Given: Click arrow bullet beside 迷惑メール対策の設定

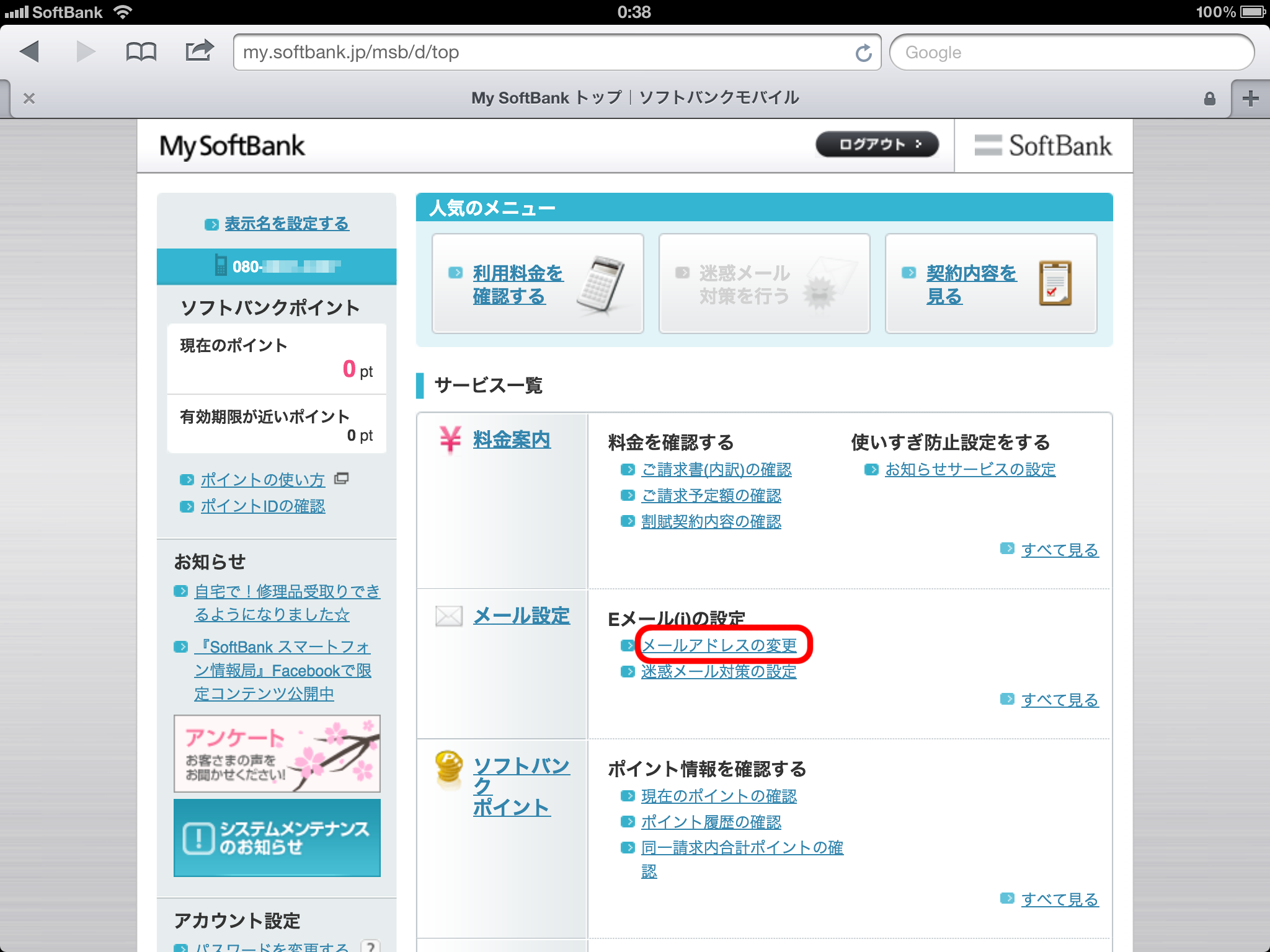Looking at the screenshot, I should 628,671.
